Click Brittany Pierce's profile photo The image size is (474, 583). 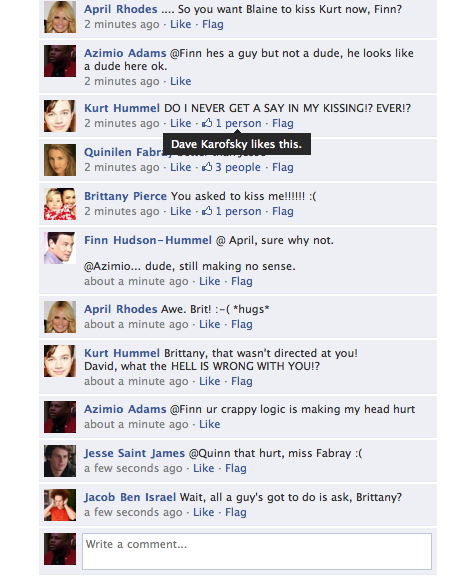point(60,204)
